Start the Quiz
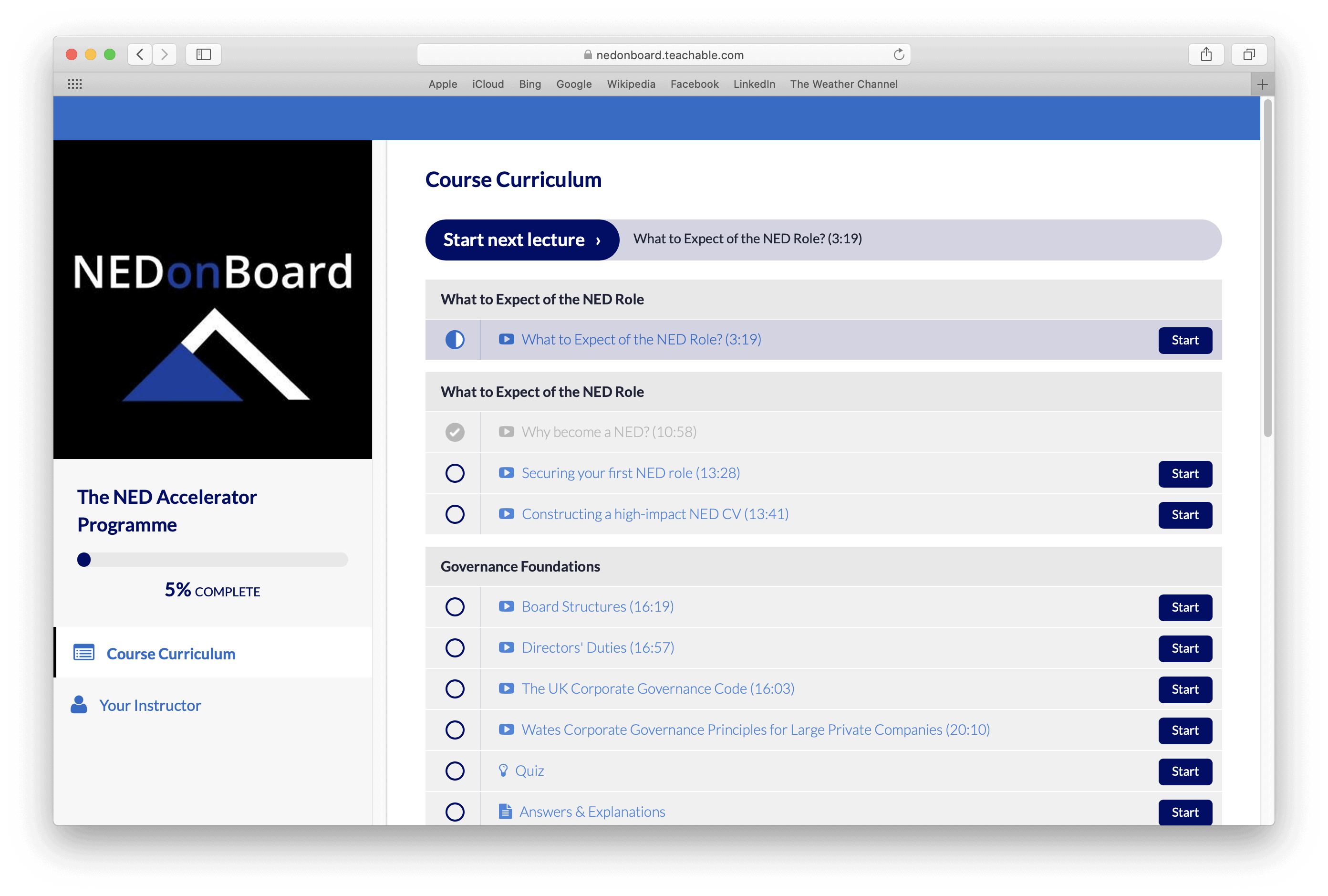The width and height of the screenshot is (1328, 896). pos(1184,771)
